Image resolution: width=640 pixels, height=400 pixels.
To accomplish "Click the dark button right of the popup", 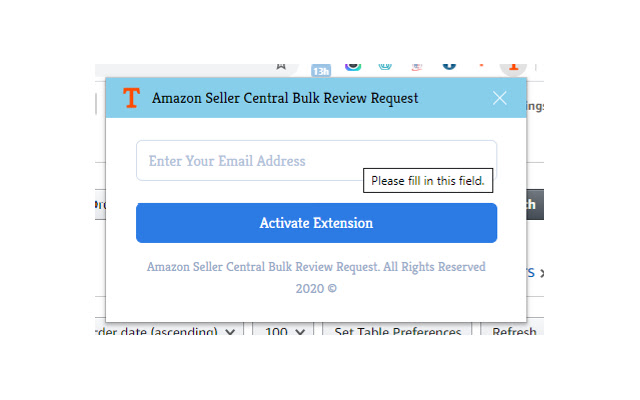I will pyautogui.click(x=533, y=205).
